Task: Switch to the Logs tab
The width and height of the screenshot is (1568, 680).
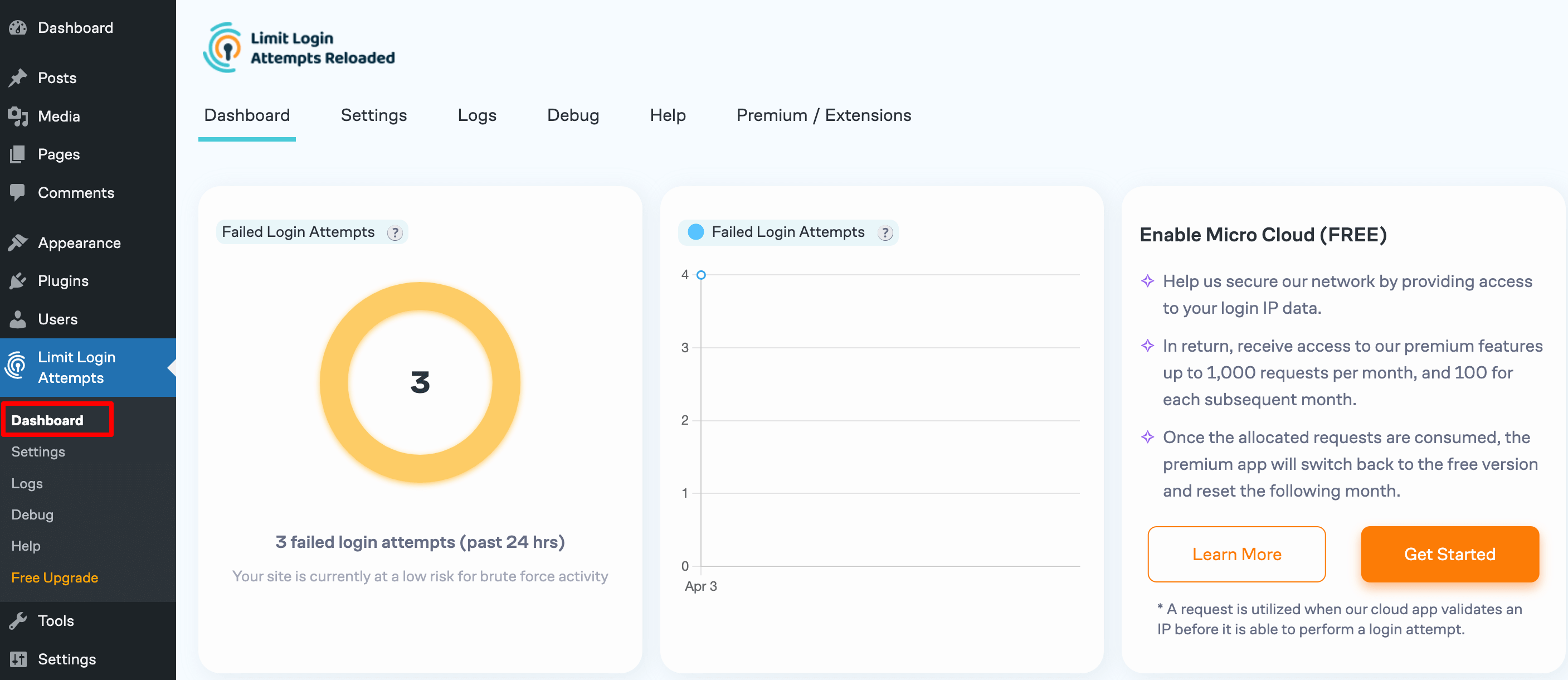Action: pyautogui.click(x=476, y=115)
